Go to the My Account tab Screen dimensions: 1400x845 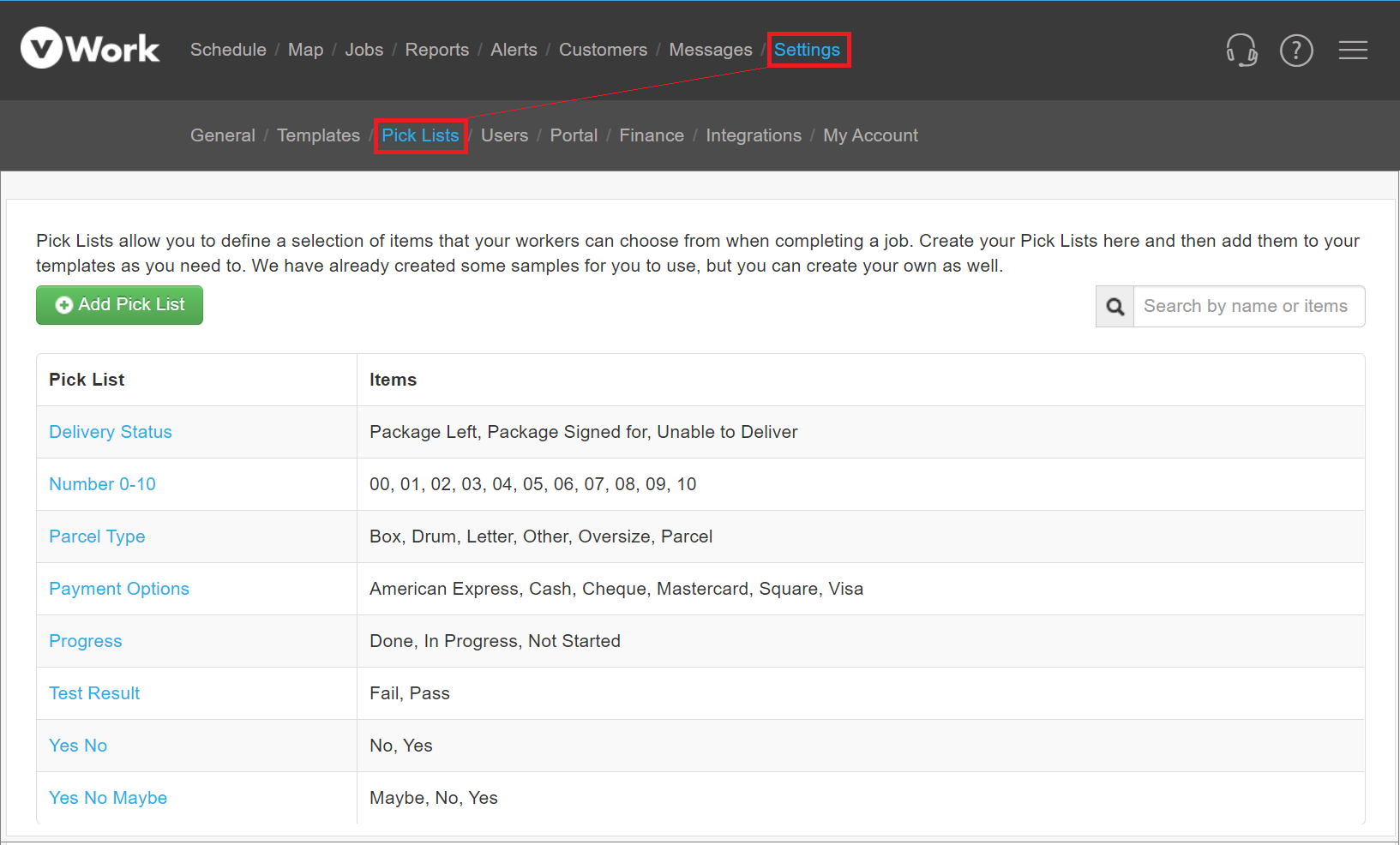tap(870, 135)
